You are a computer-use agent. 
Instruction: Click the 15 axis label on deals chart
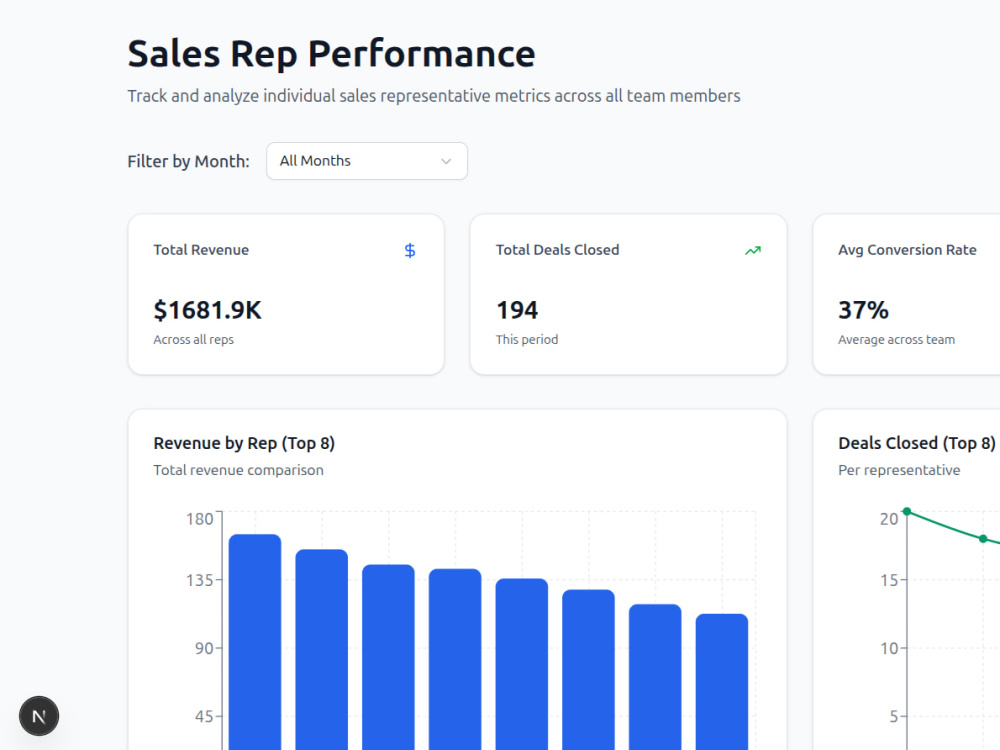coord(889,580)
